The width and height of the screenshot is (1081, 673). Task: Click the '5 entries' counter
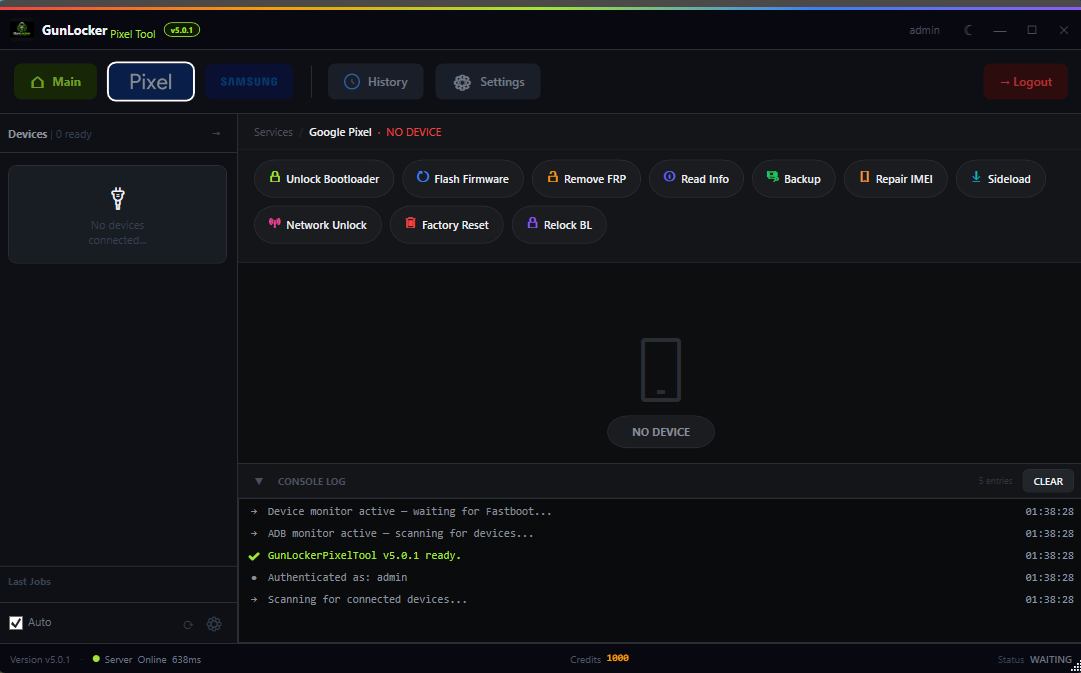click(x=996, y=481)
